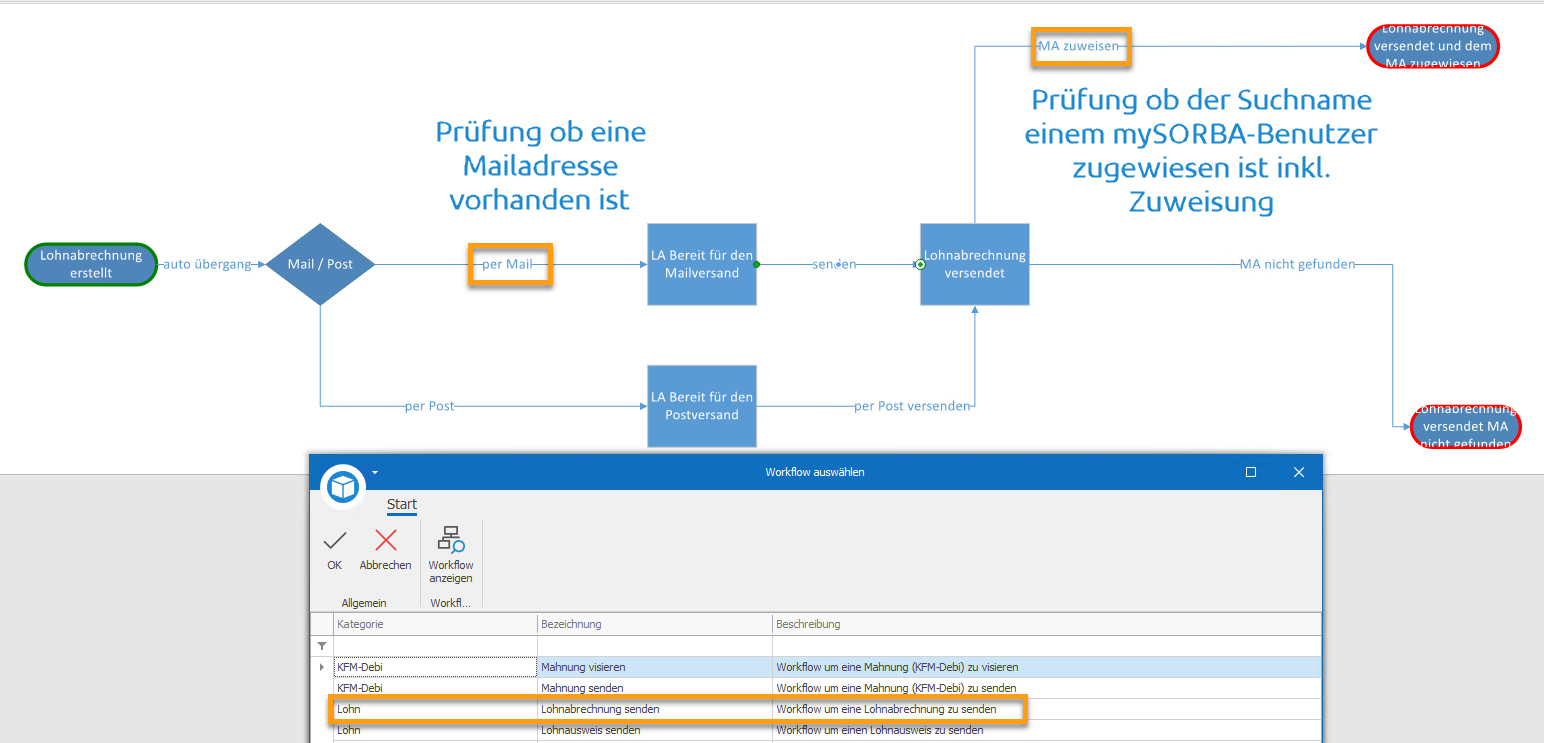1544x743 pixels.
Task: Select the LA Bereit für den Mailversand node
Action: pos(702,264)
